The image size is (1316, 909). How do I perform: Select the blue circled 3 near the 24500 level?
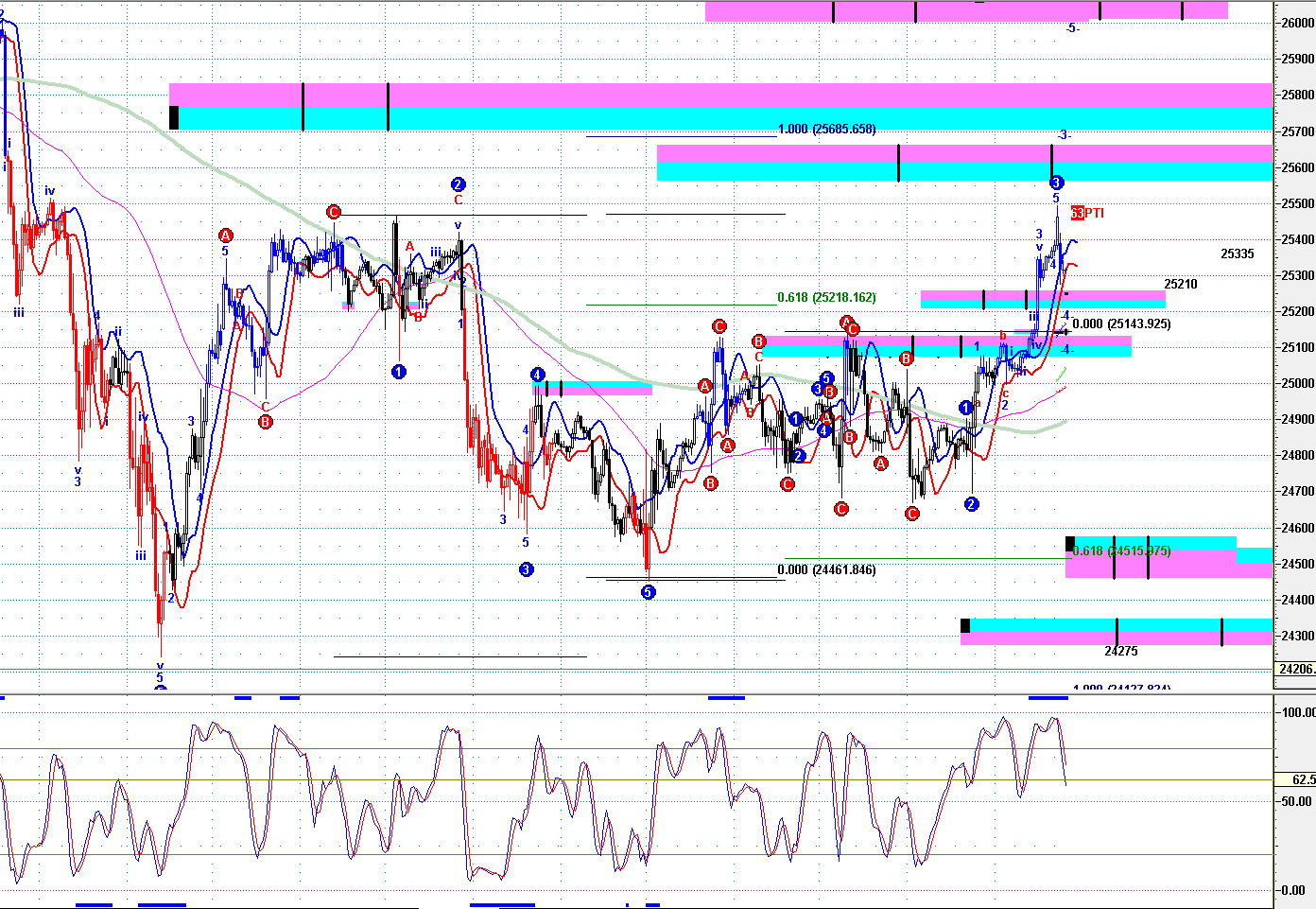[526, 569]
